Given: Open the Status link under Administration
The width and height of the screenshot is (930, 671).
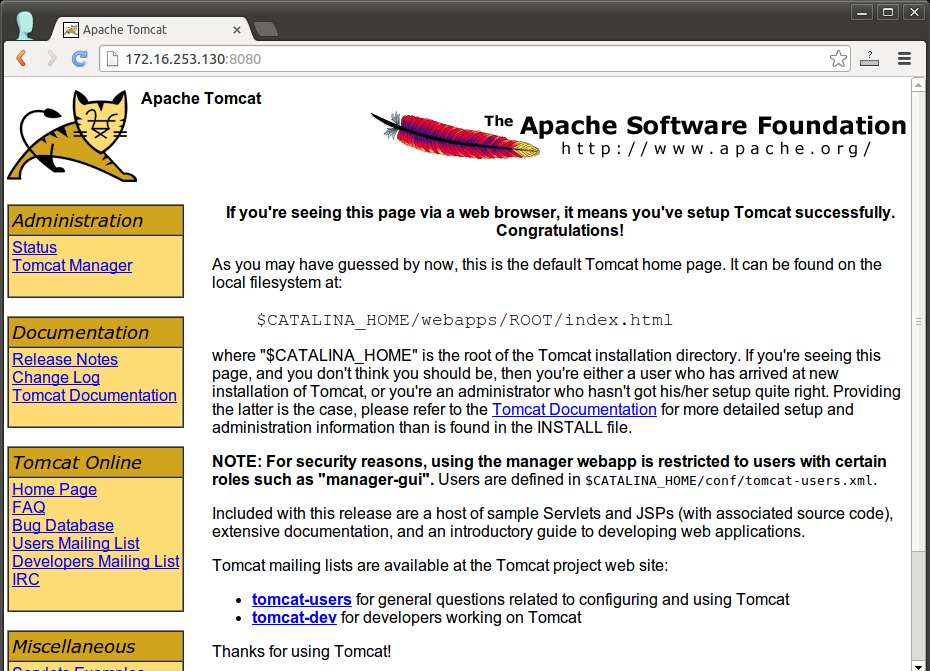Looking at the screenshot, I should [x=35, y=247].
